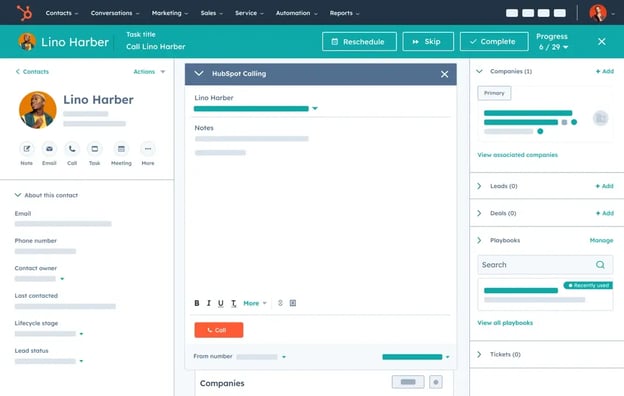Open the More actions ellipsis icon

click(148, 149)
